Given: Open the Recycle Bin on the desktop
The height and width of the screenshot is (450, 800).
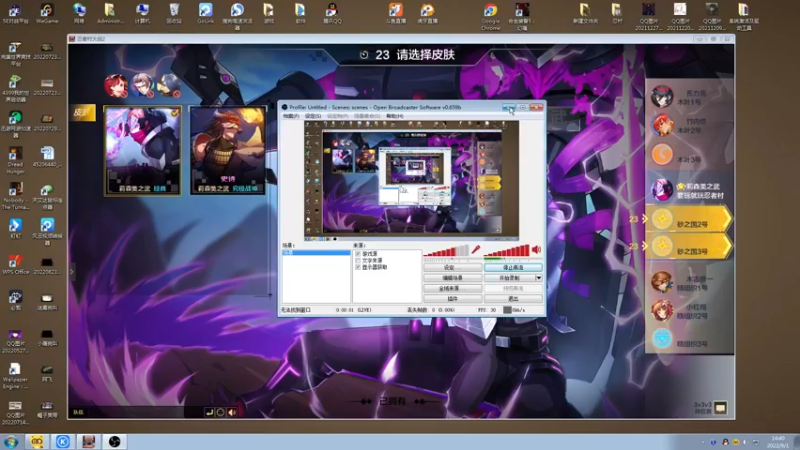Looking at the screenshot, I should [174, 13].
